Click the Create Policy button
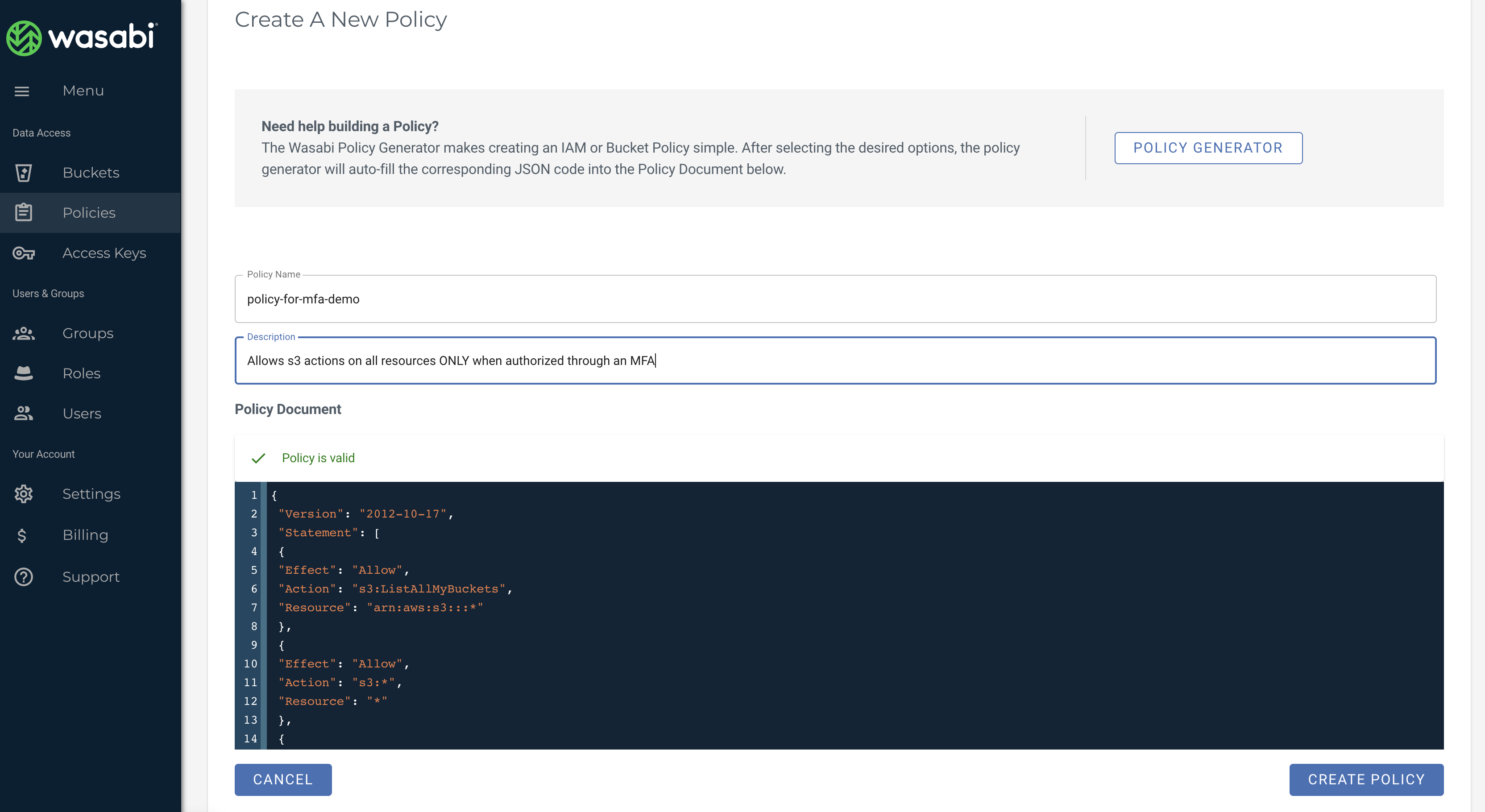 click(x=1366, y=780)
